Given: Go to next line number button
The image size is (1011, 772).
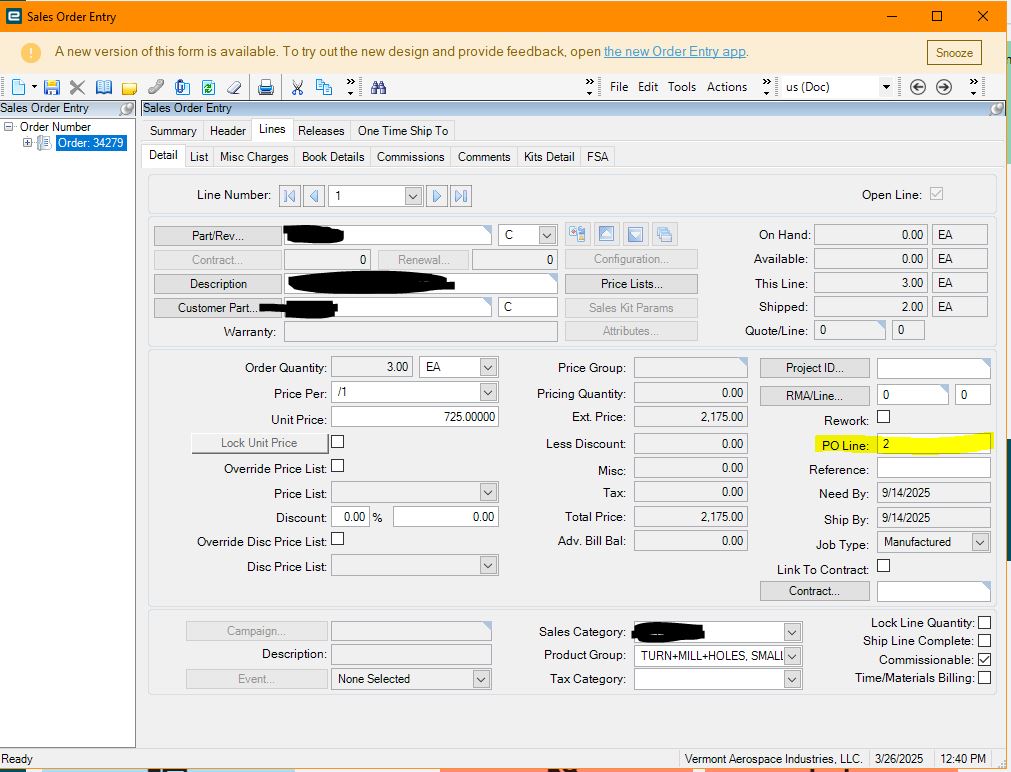Looking at the screenshot, I should pos(437,195).
